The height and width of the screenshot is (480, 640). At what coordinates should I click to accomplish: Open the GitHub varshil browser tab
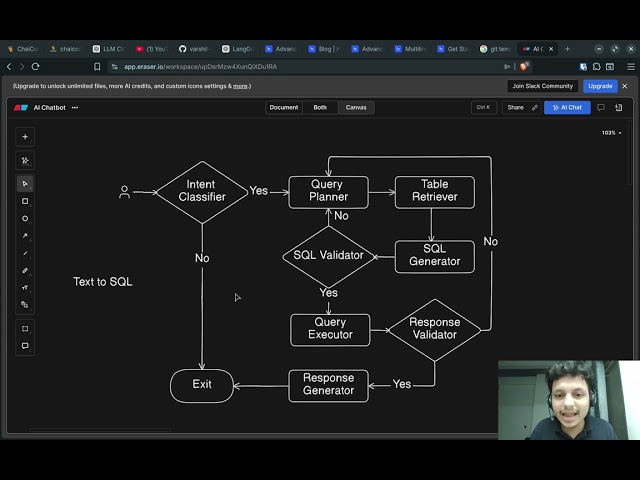tap(195, 49)
